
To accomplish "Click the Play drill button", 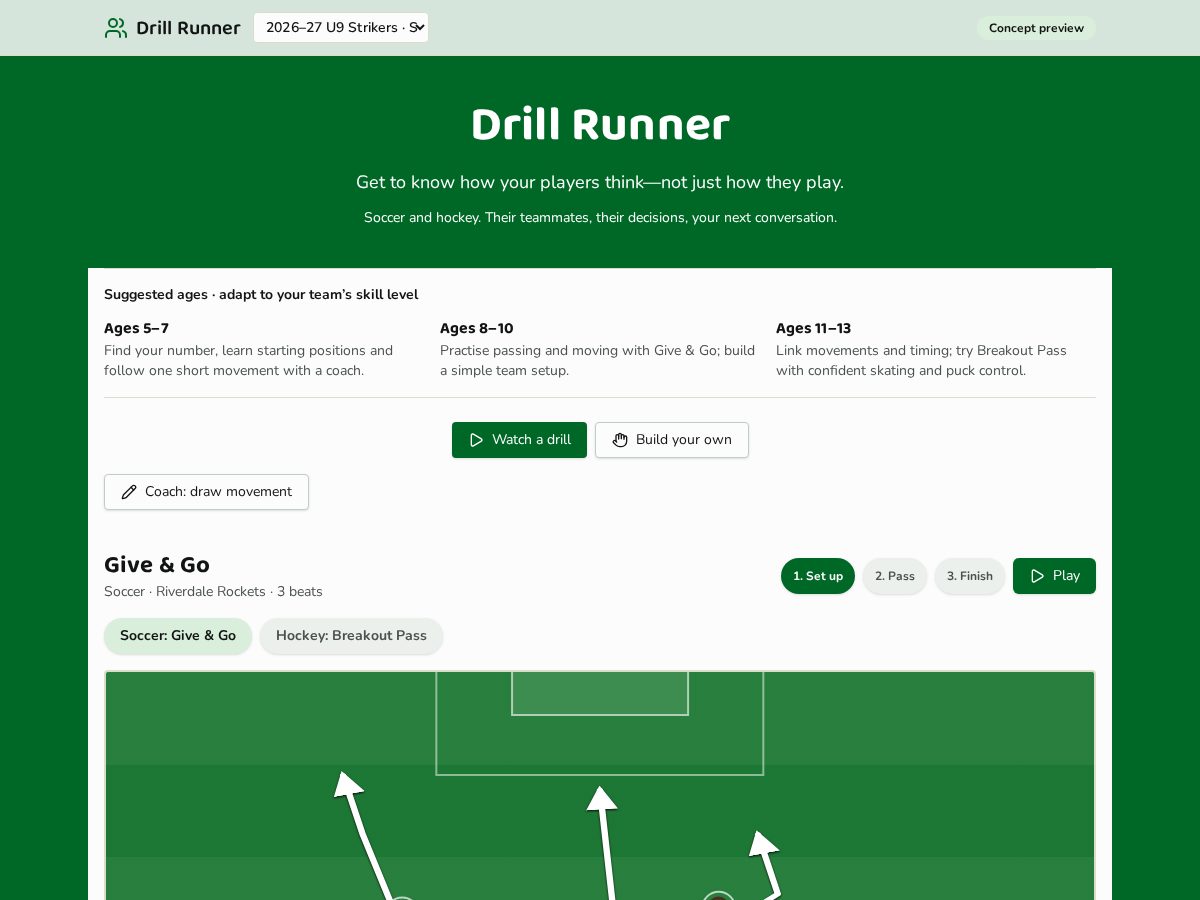I will pyautogui.click(x=1054, y=576).
